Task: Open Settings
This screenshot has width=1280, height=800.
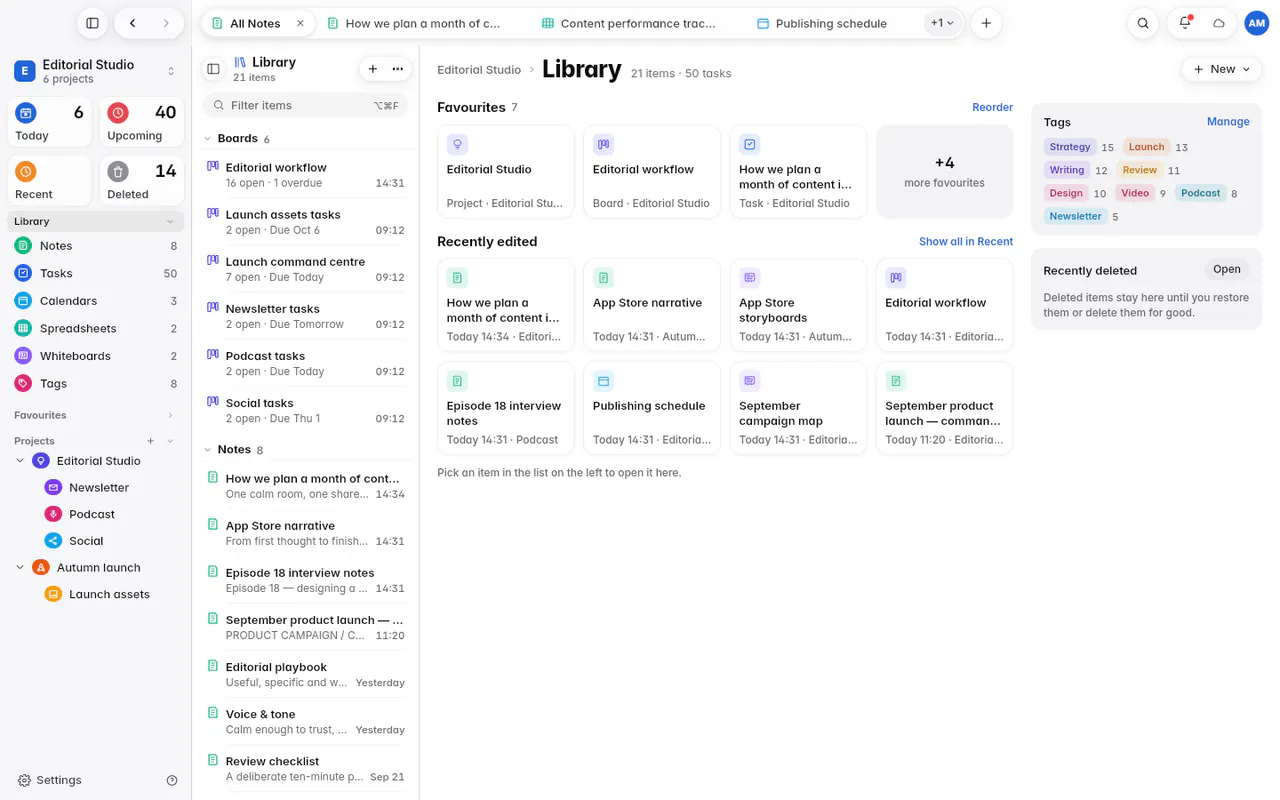Action: click(50, 780)
